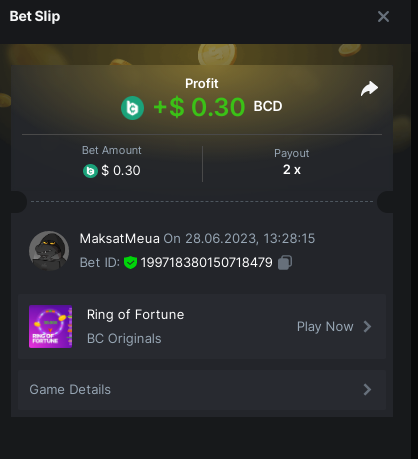The height and width of the screenshot is (459, 418).
Task: Click the green verified shield icon
Action: pos(130,263)
